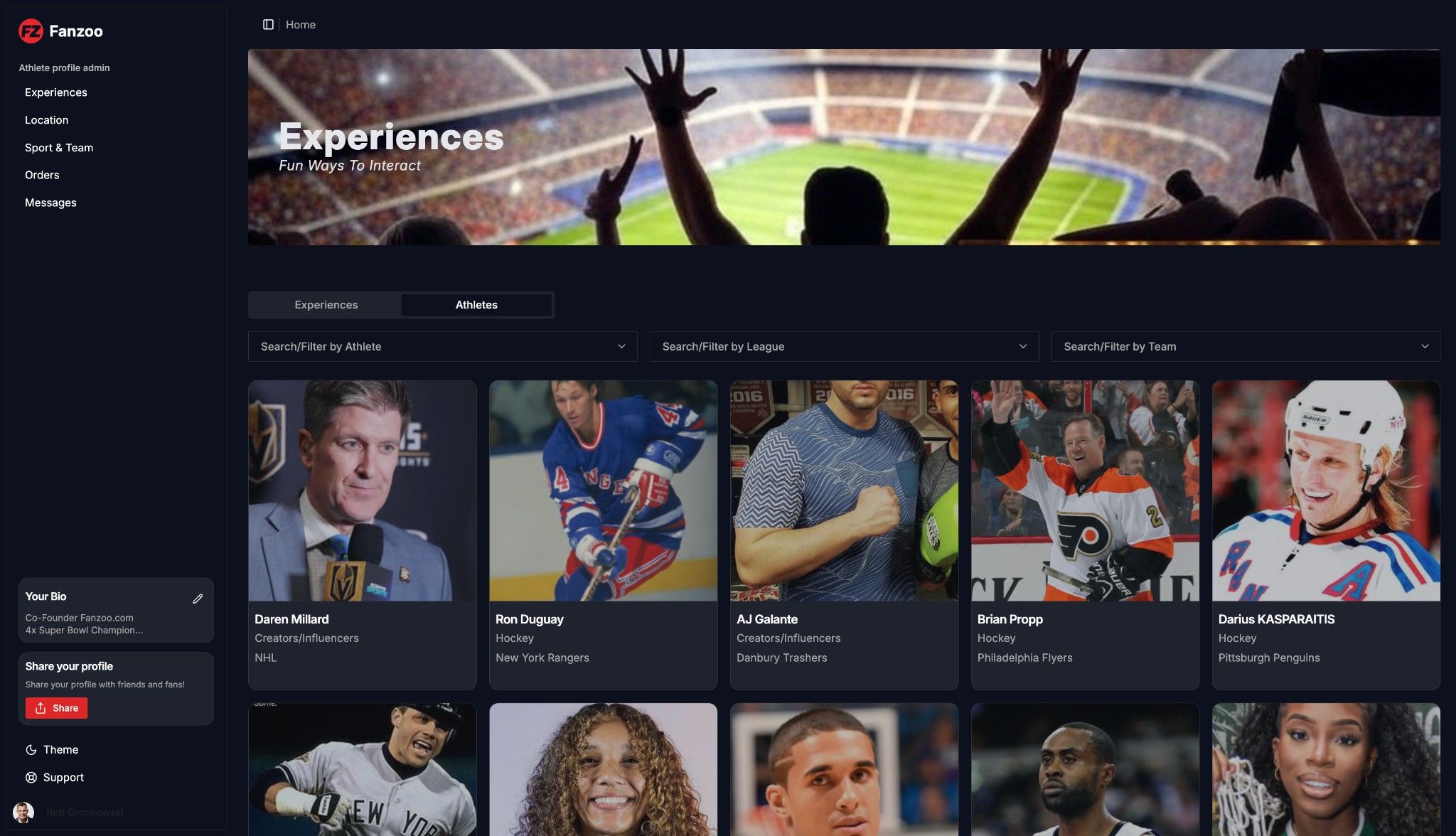Switch to the Experiences tab
The width and height of the screenshot is (1456, 836).
(326, 305)
